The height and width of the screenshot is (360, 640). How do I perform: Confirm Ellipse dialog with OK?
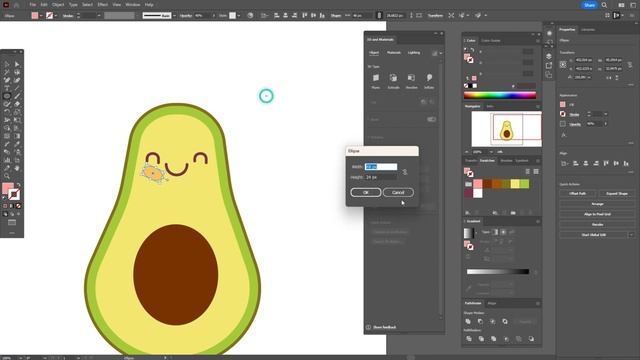click(x=366, y=192)
